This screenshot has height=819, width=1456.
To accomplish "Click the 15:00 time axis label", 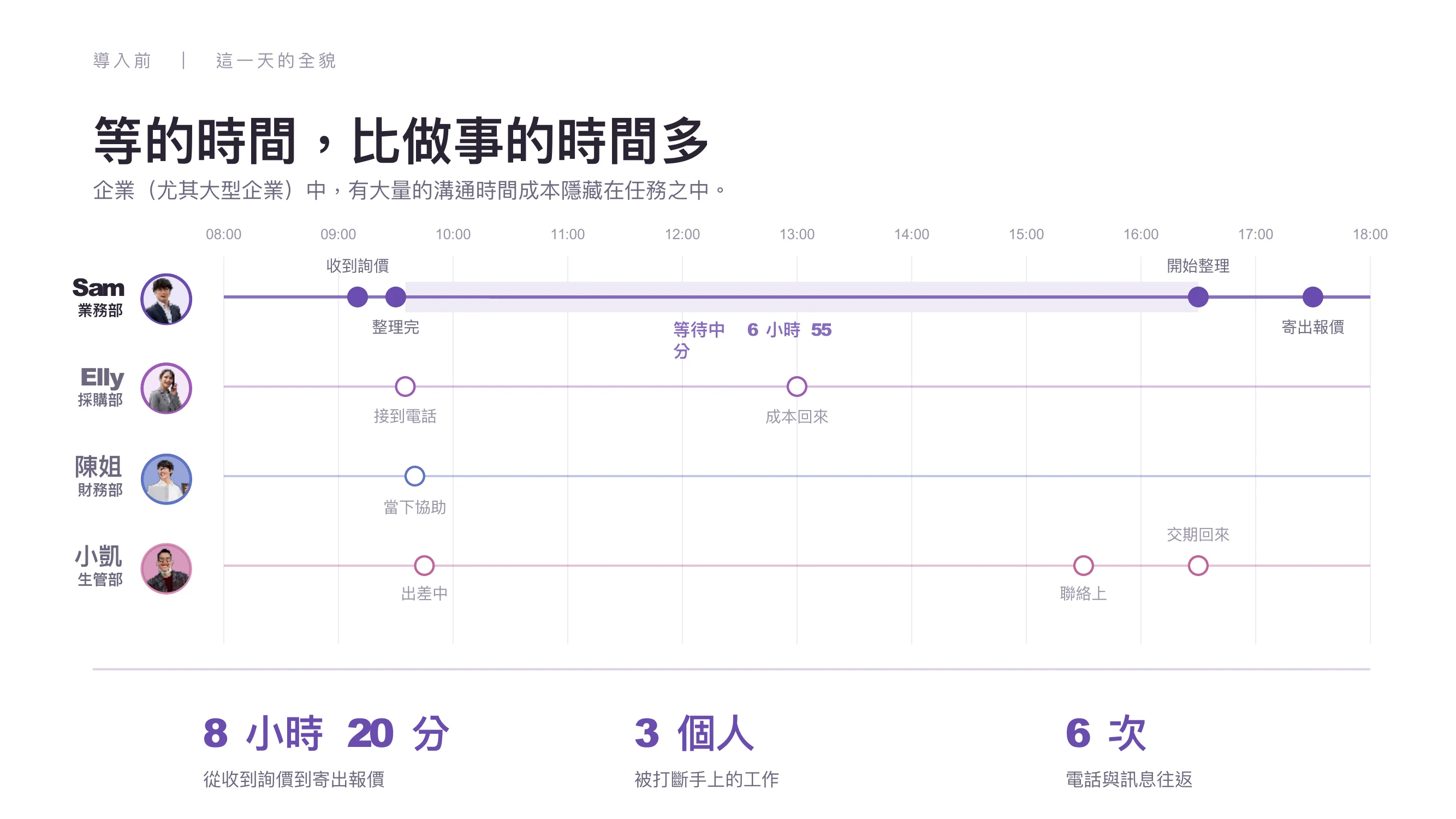I will [1026, 234].
